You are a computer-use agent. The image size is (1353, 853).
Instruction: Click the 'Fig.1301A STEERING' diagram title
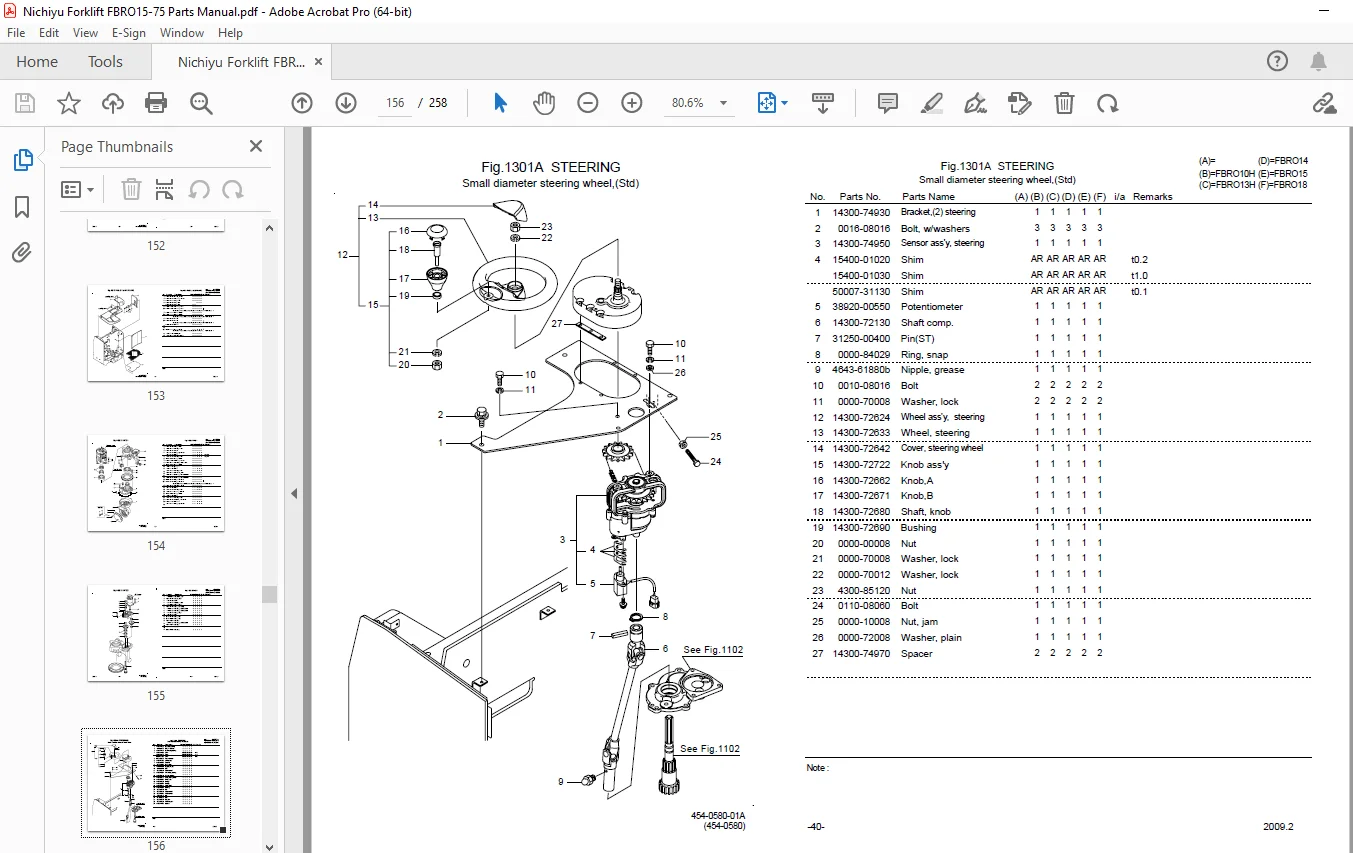[x=551, y=167]
